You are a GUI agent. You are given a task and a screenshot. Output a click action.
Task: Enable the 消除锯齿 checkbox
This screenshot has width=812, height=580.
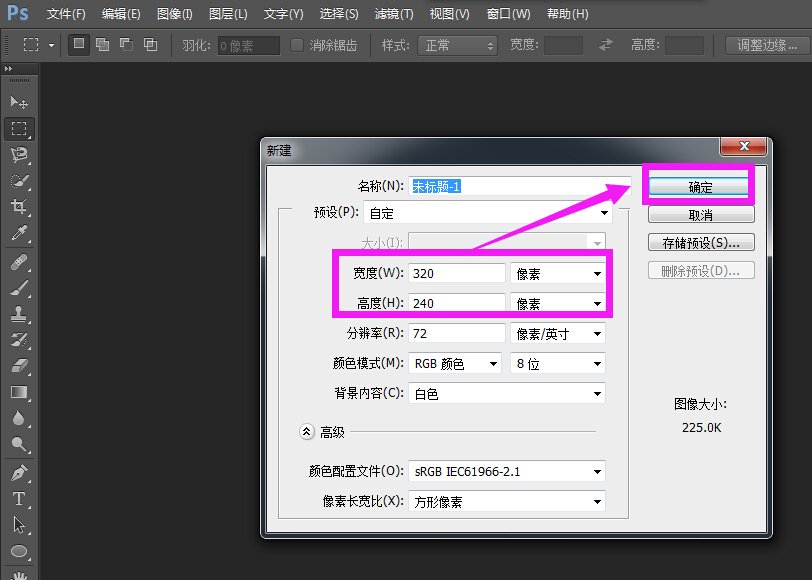coord(296,44)
